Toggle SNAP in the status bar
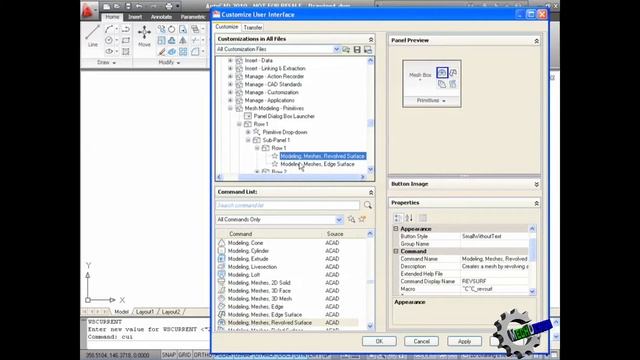 point(169,355)
